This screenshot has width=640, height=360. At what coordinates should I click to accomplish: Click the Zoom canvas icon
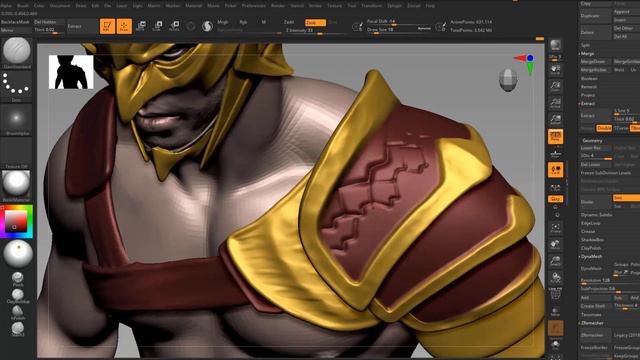pyautogui.click(x=556, y=86)
